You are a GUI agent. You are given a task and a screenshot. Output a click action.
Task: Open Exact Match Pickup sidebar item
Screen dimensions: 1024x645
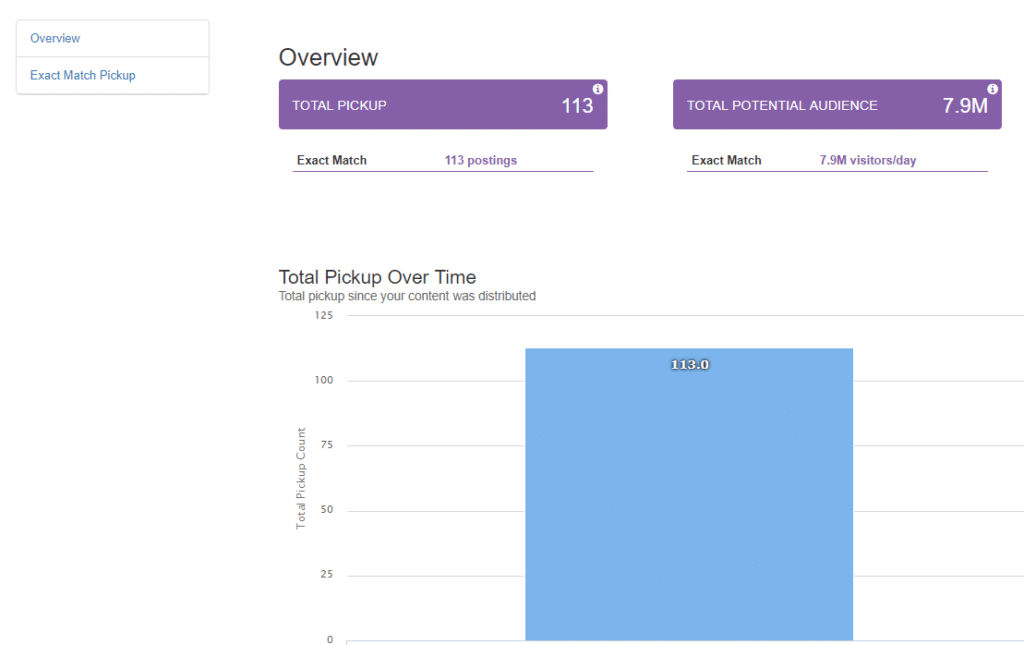coord(82,75)
